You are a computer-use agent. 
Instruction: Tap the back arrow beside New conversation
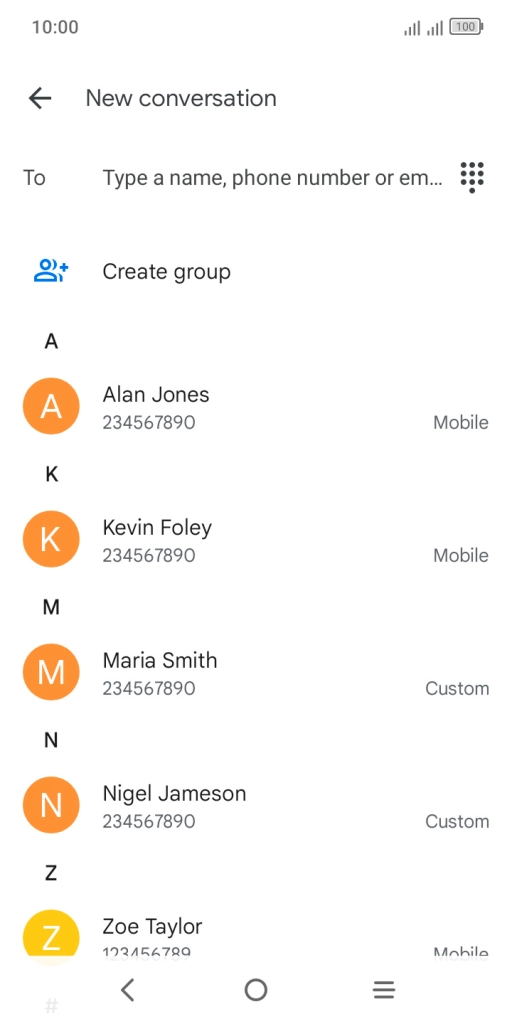point(40,99)
